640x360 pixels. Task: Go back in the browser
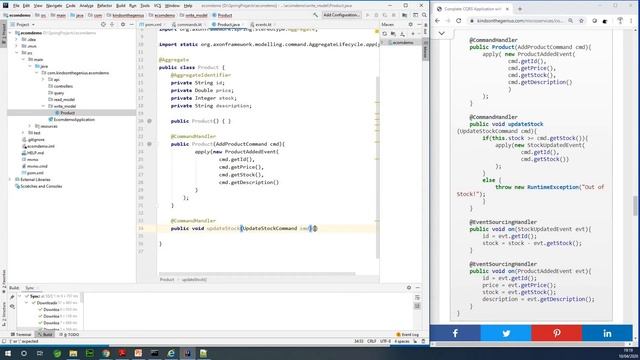click(438, 21)
